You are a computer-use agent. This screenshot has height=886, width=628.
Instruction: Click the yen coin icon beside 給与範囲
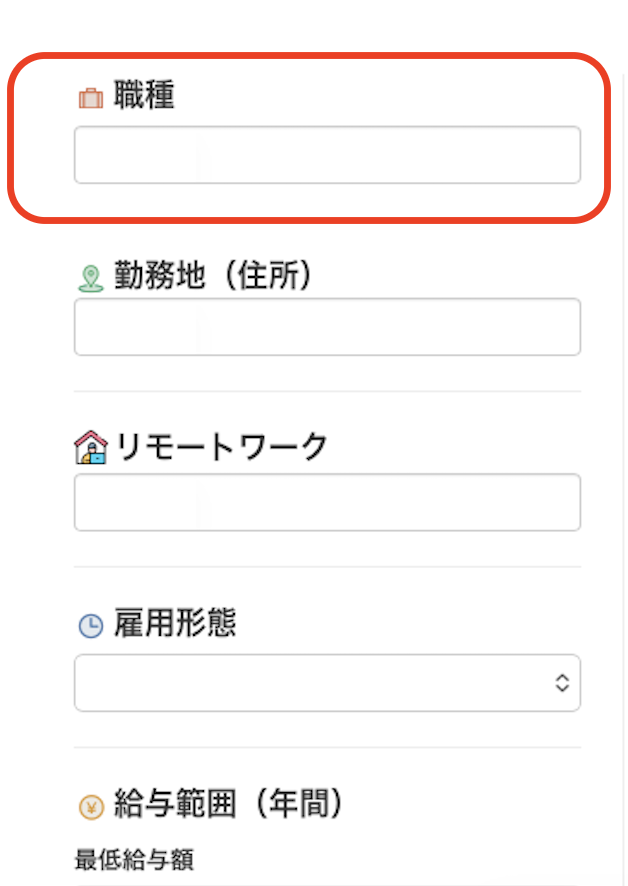pyautogui.click(x=90, y=806)
